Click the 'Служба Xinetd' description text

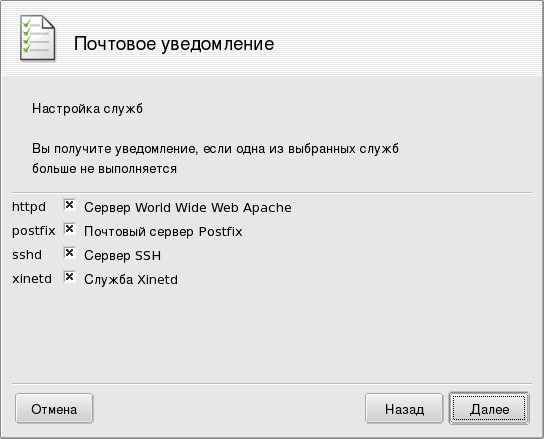tap(131, 279)
